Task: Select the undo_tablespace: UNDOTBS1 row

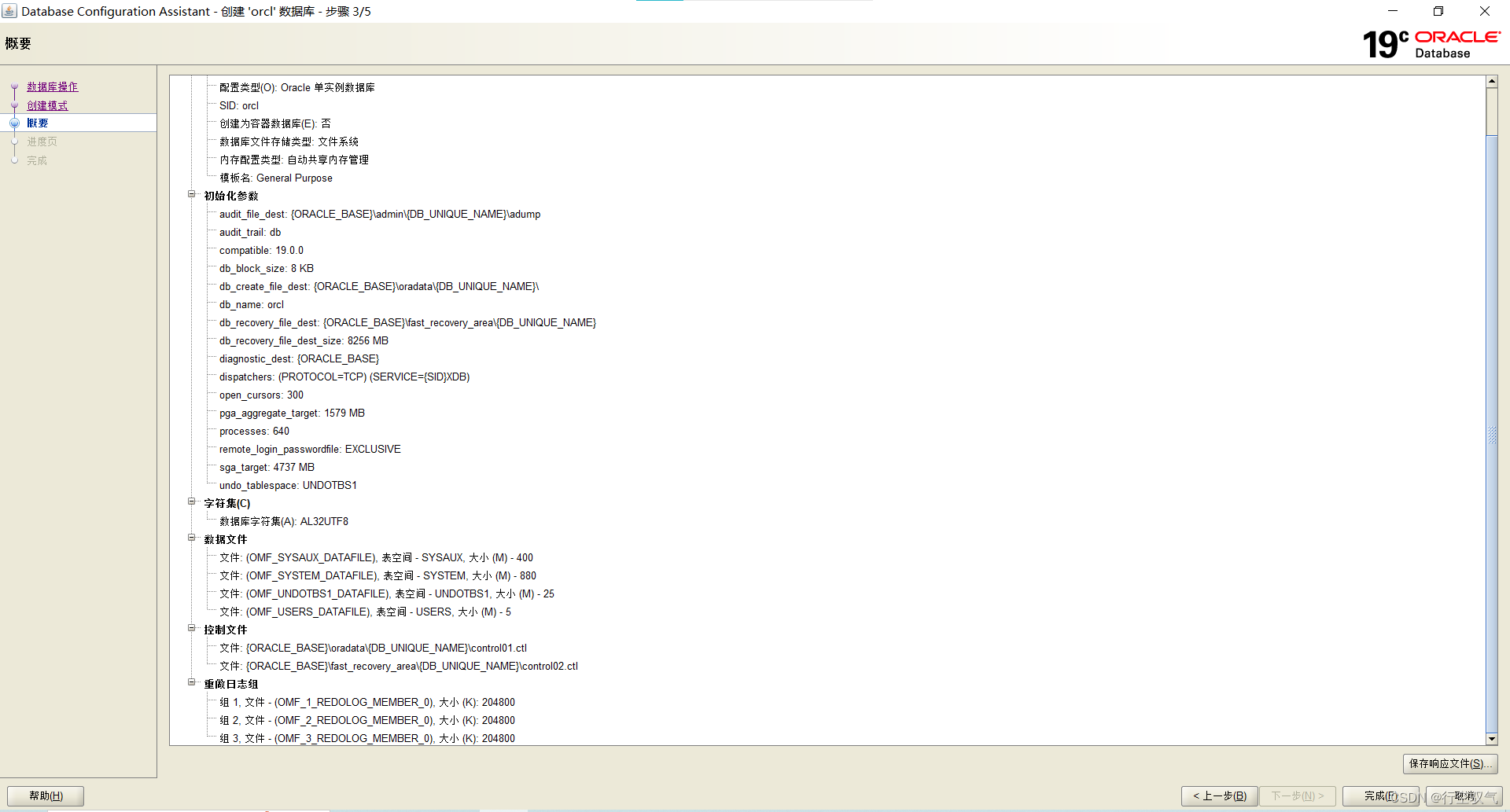Action: (x=289, y=485)
